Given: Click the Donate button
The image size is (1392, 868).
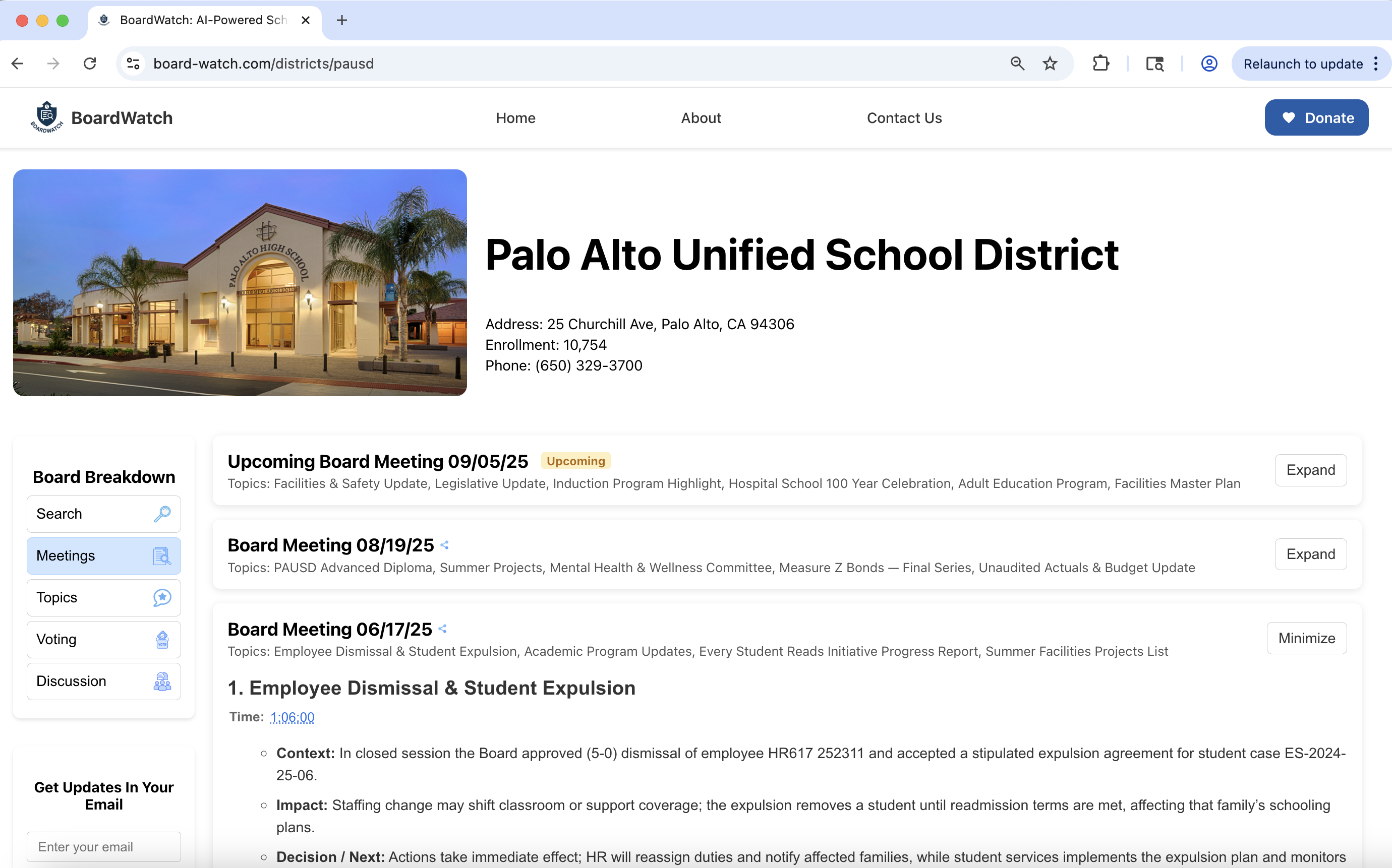Looking at the screenshot, I should click(x=1316, y=117).
